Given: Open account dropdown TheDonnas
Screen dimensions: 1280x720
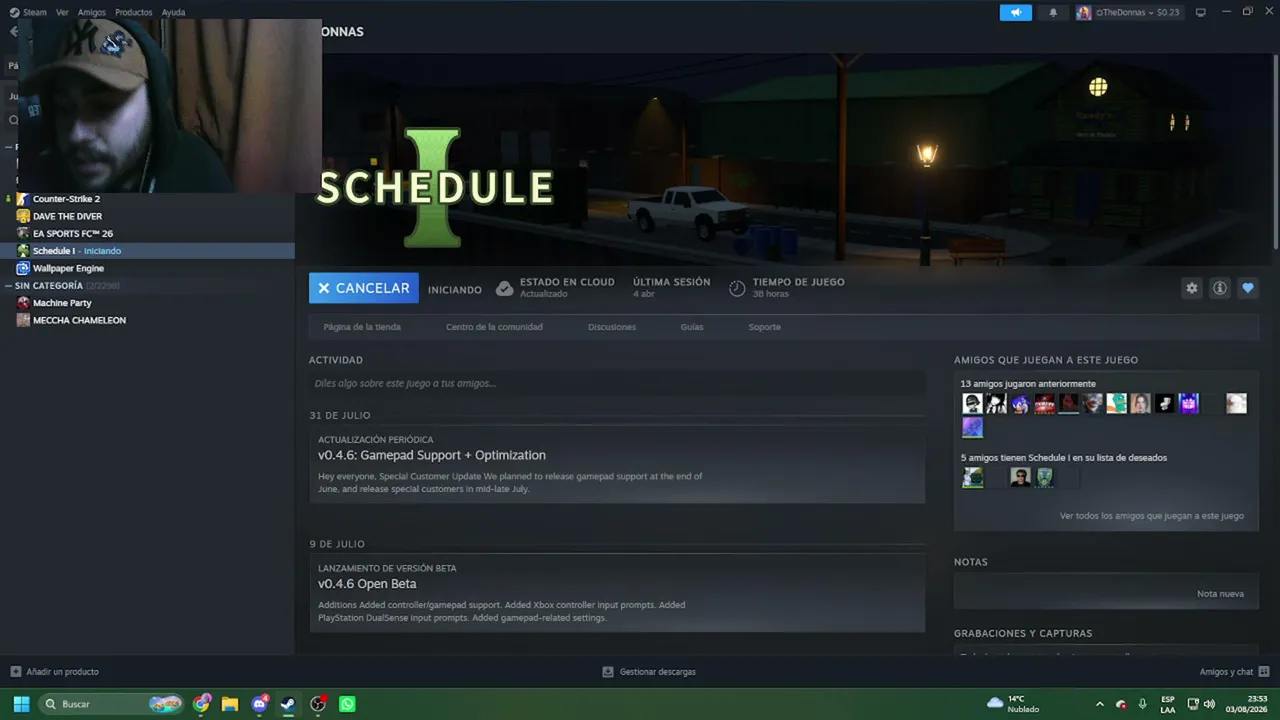Looking at the screenshot, I should coord(1128,12).
